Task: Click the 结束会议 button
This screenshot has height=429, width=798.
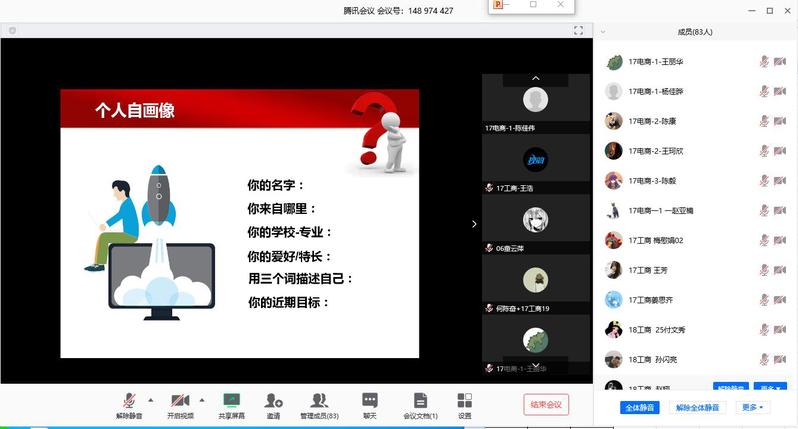Action: coord(546,404)
